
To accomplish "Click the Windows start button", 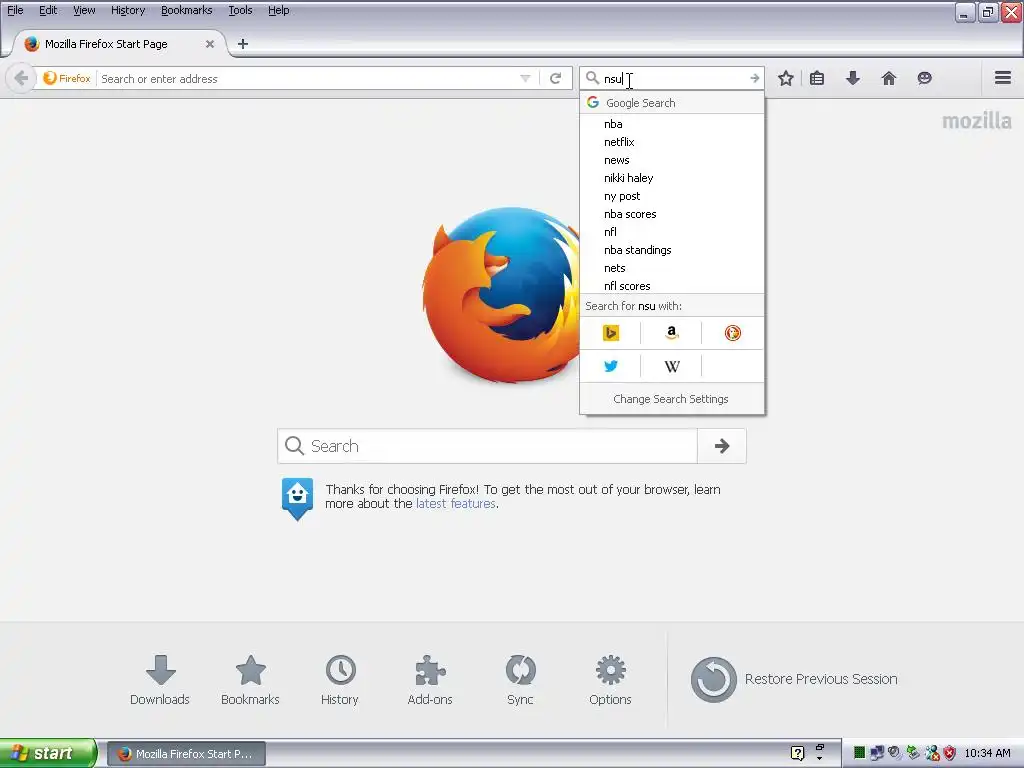I will click(x=48, y=753).
